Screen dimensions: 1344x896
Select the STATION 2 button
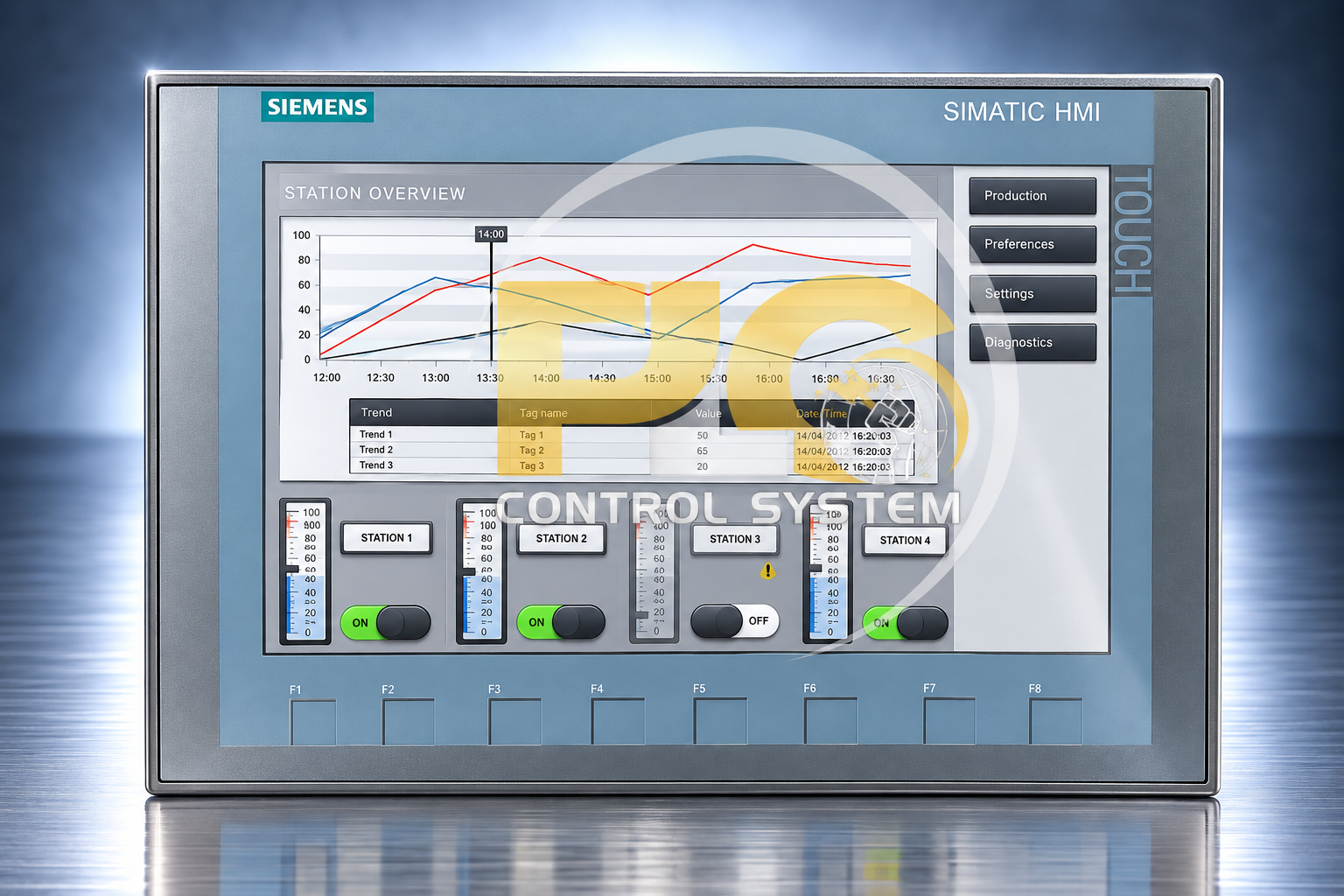(562, 539)
